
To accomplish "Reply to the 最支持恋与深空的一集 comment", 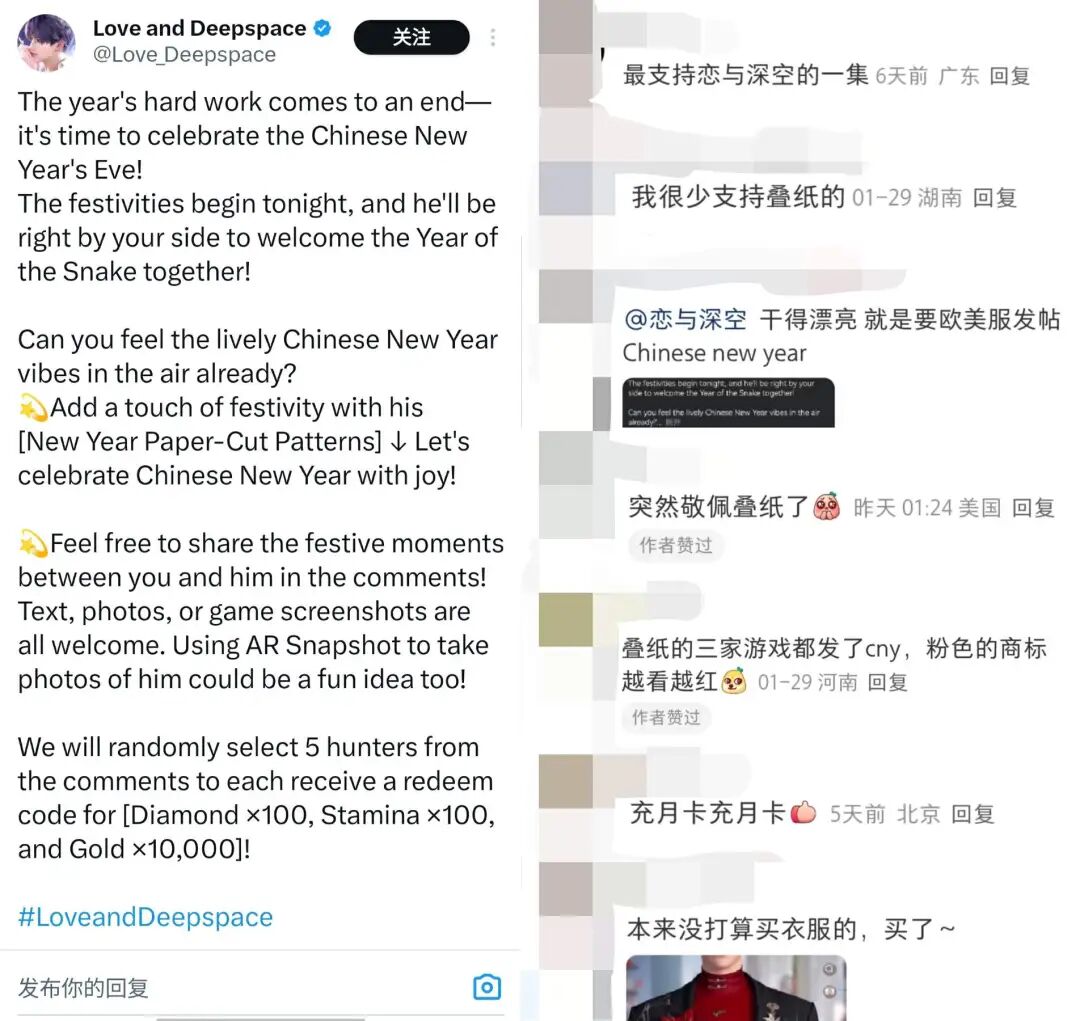I will 1009,76.
